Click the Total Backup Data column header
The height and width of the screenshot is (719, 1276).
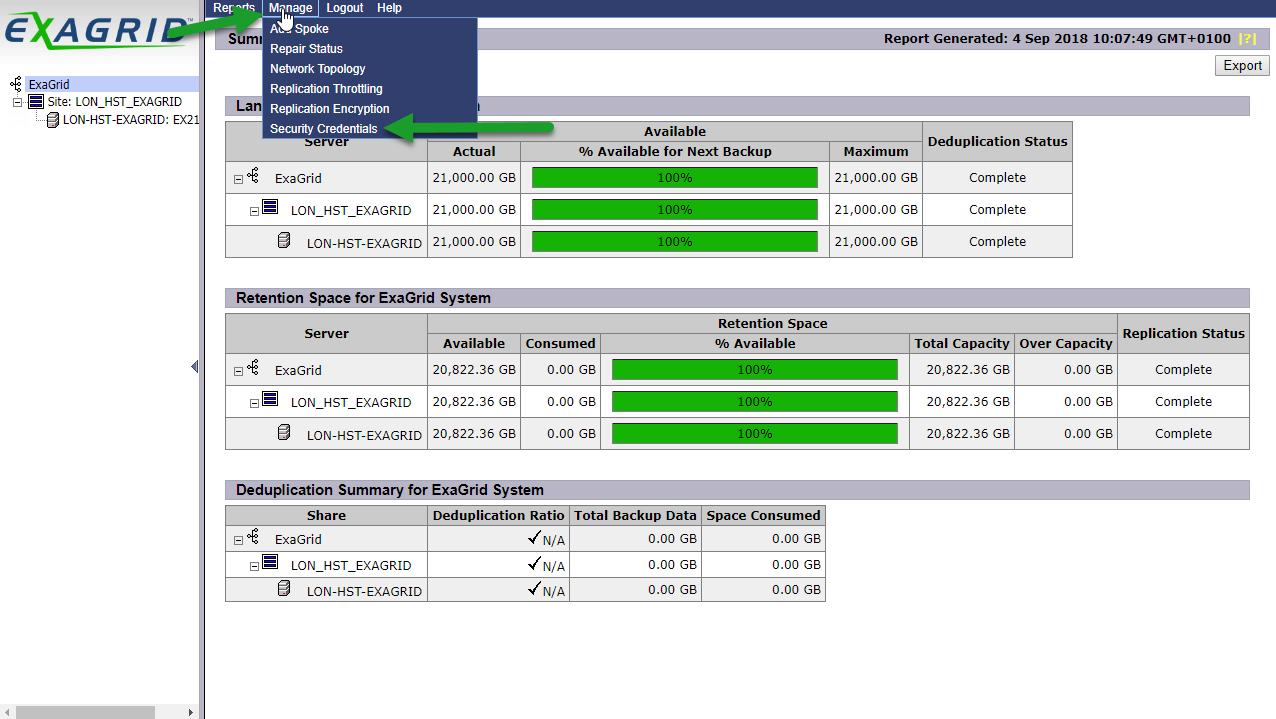[x=636, y=516]
